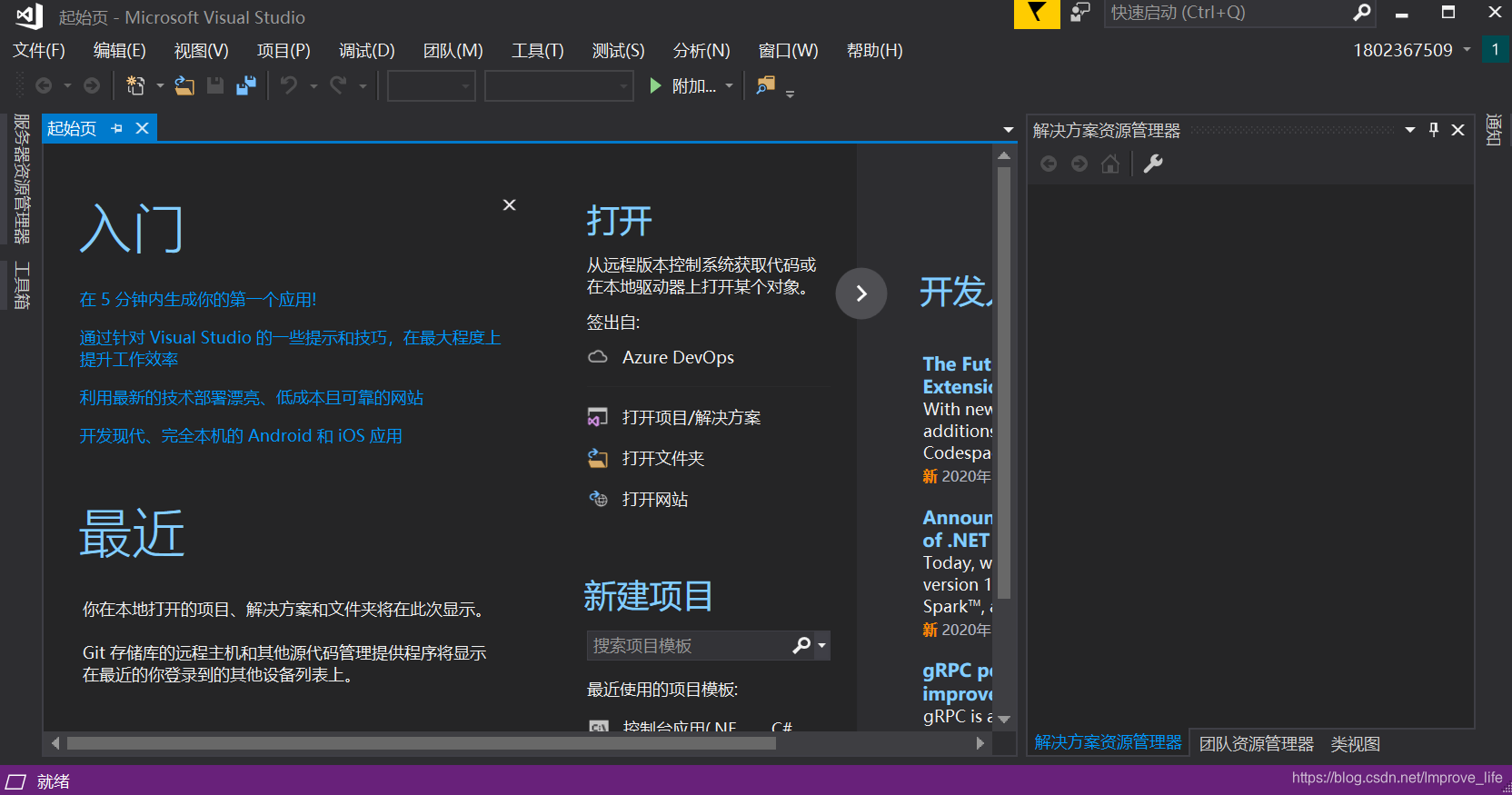Open the undo history dropdown arrow
This screenshot has width=1512, height=795.
[313, 86]
